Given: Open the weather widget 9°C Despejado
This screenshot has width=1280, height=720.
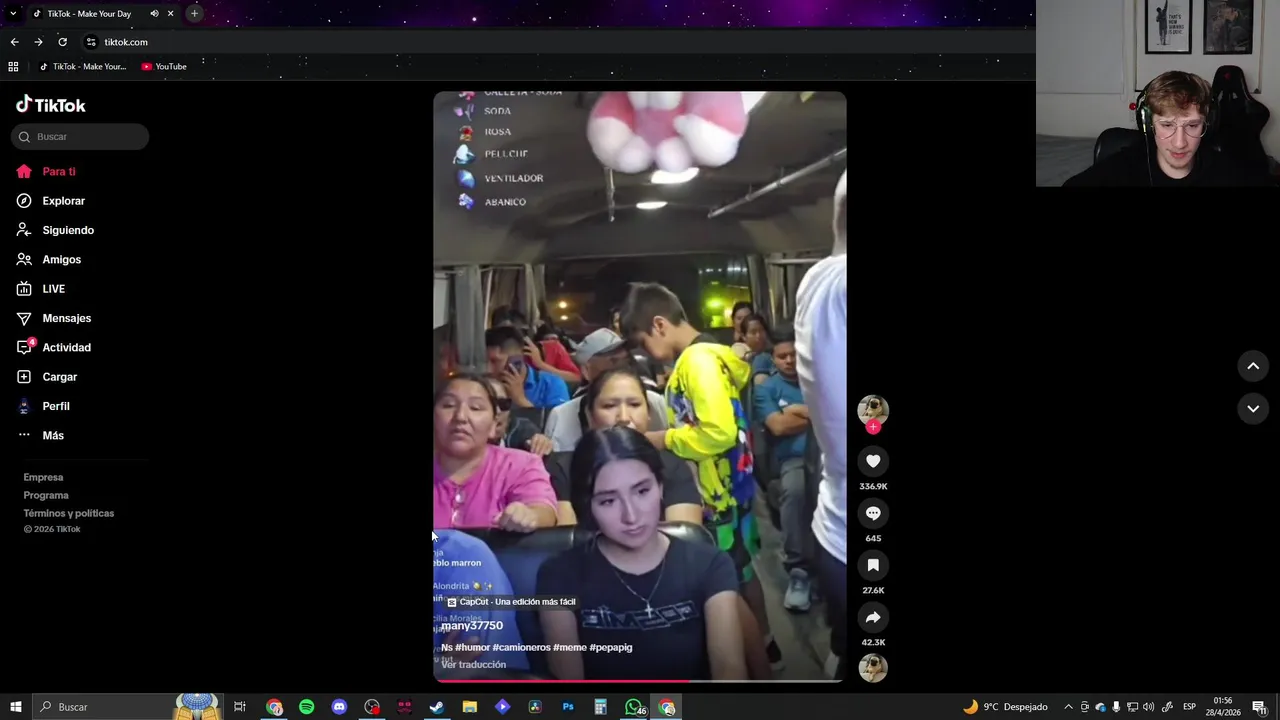Looking at the screenshot, I should [1004, 707].
